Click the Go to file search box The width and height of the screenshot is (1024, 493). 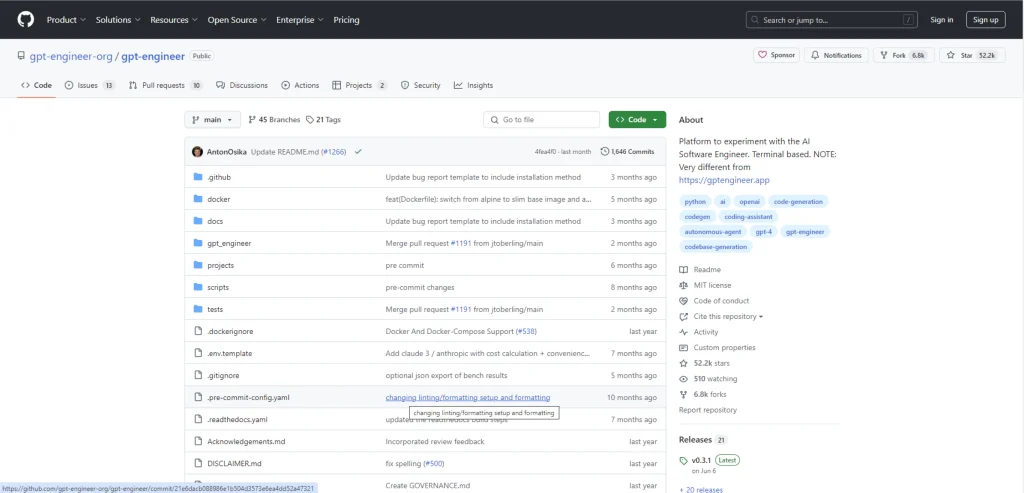(541, 119)
